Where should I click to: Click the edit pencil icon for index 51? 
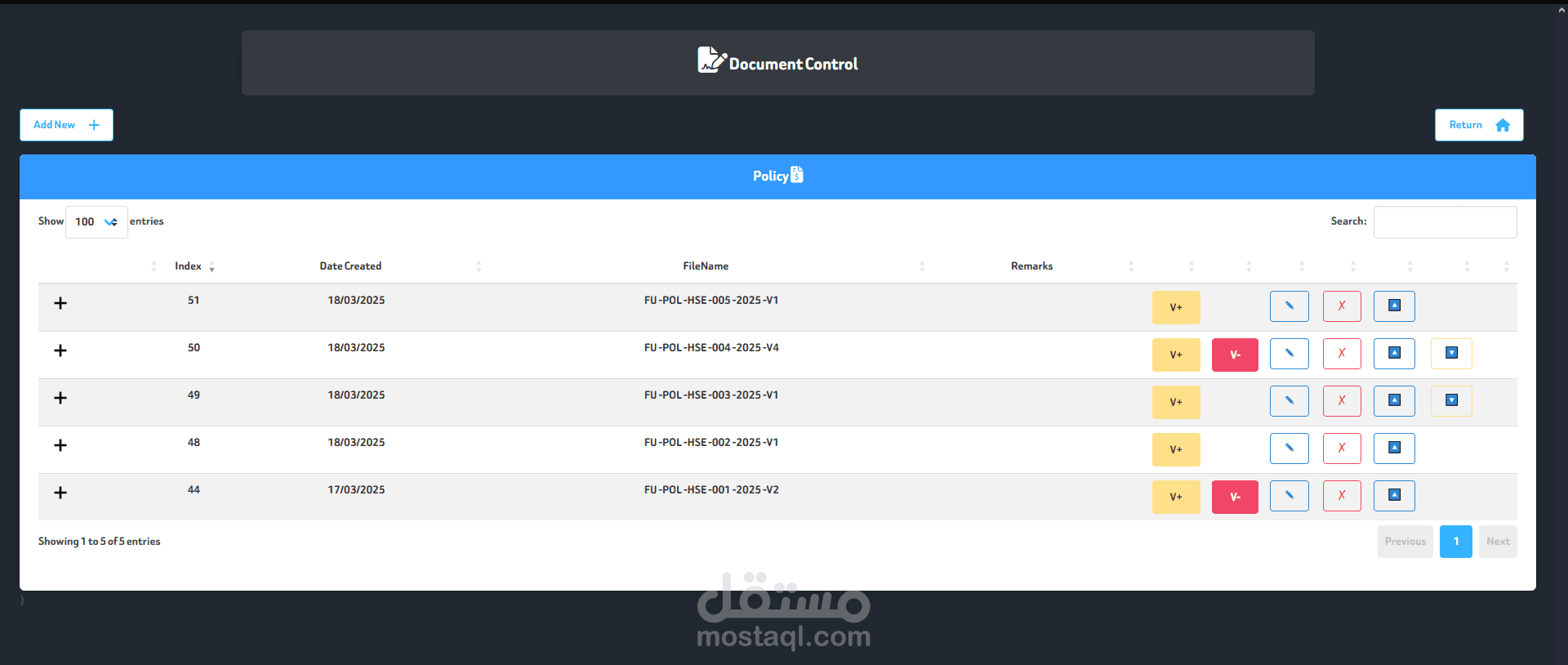pyautogui.click(x=1289, y=306)
